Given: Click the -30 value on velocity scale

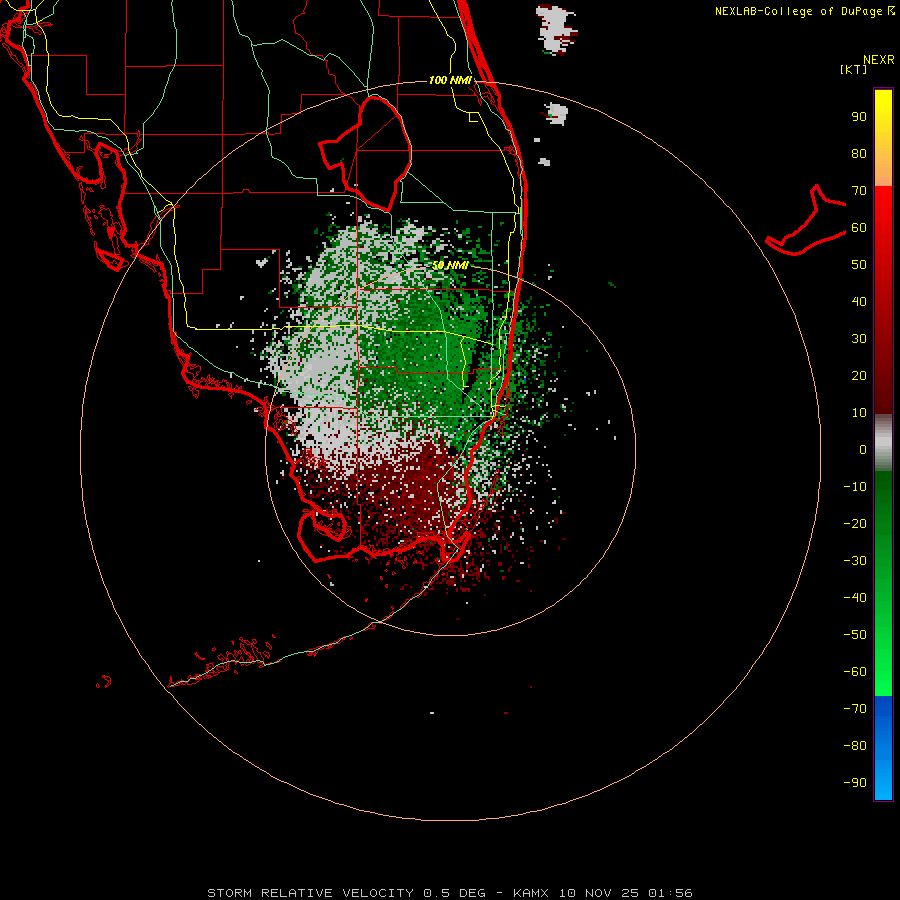Looking at the screenshot, I should click(855, 561).
